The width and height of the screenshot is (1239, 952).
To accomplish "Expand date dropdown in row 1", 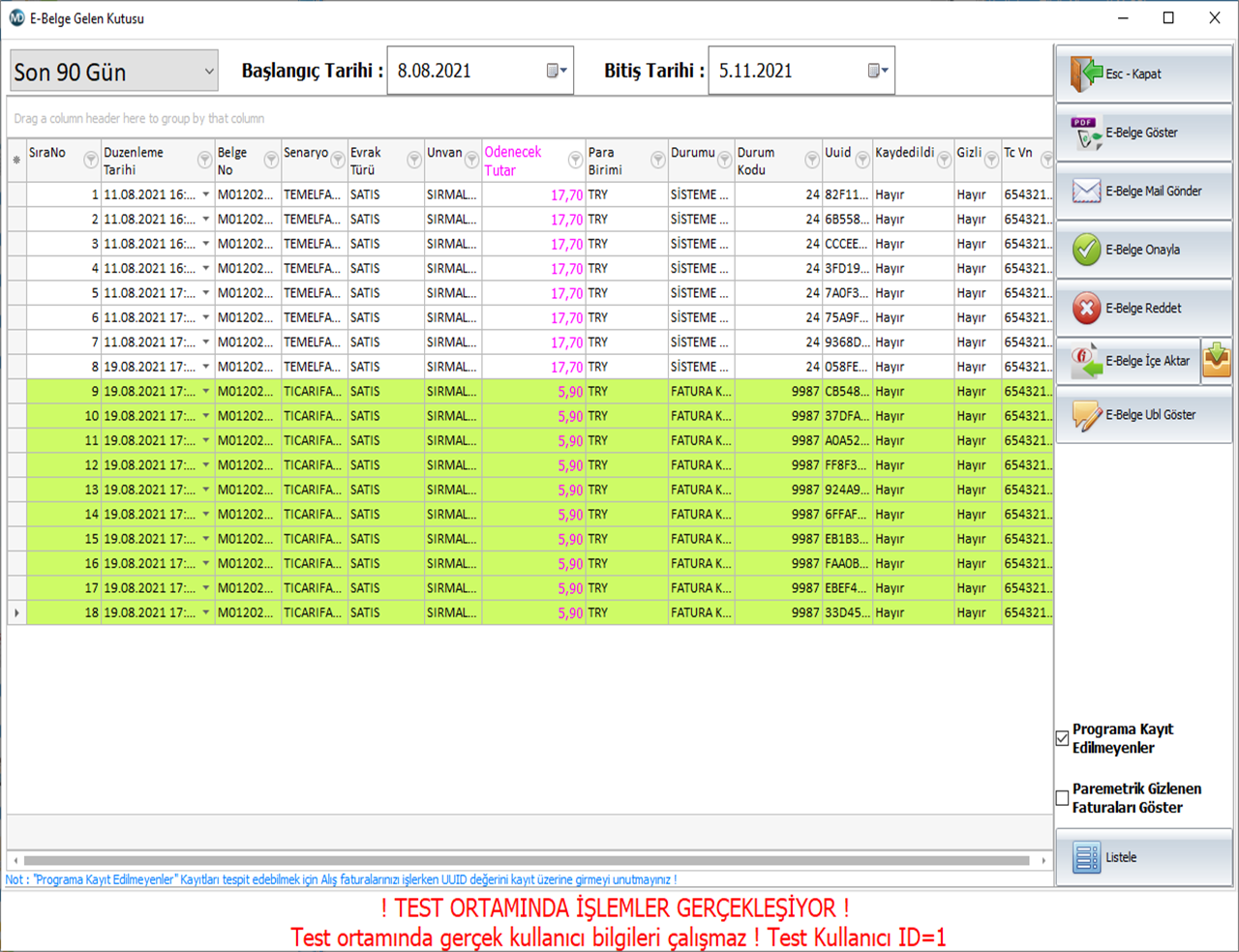I will (x=206, y=194).
